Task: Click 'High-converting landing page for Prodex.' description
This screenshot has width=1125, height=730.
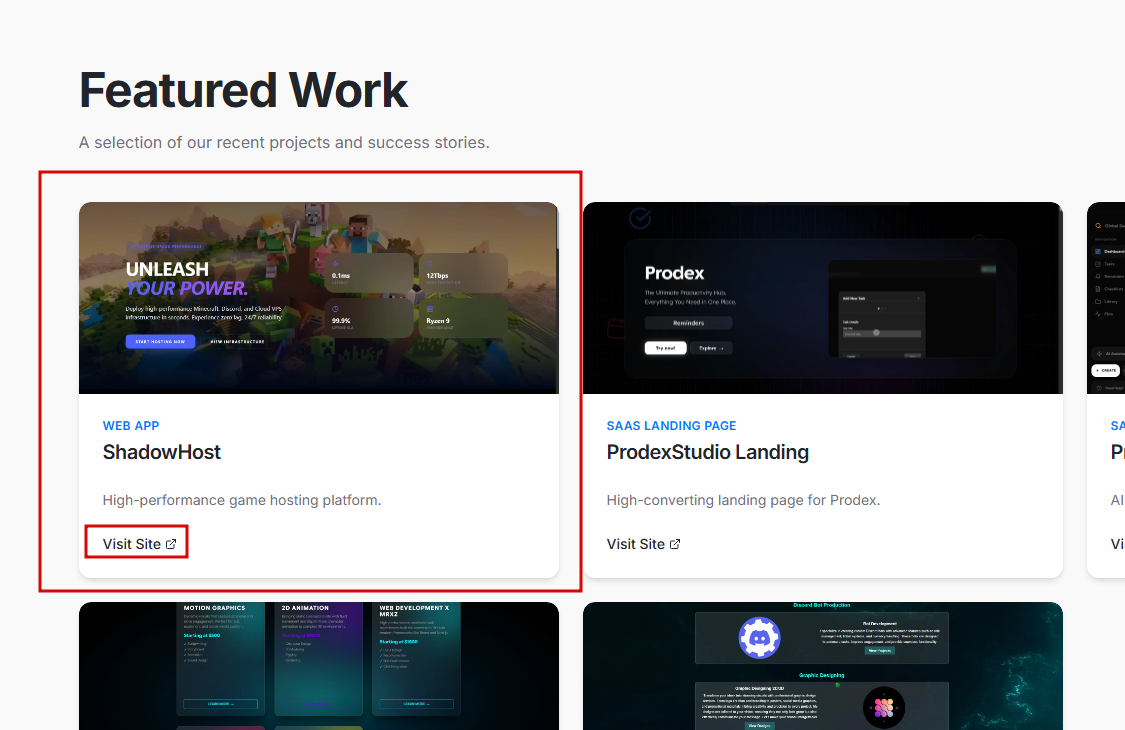Action: pos(743,500)
